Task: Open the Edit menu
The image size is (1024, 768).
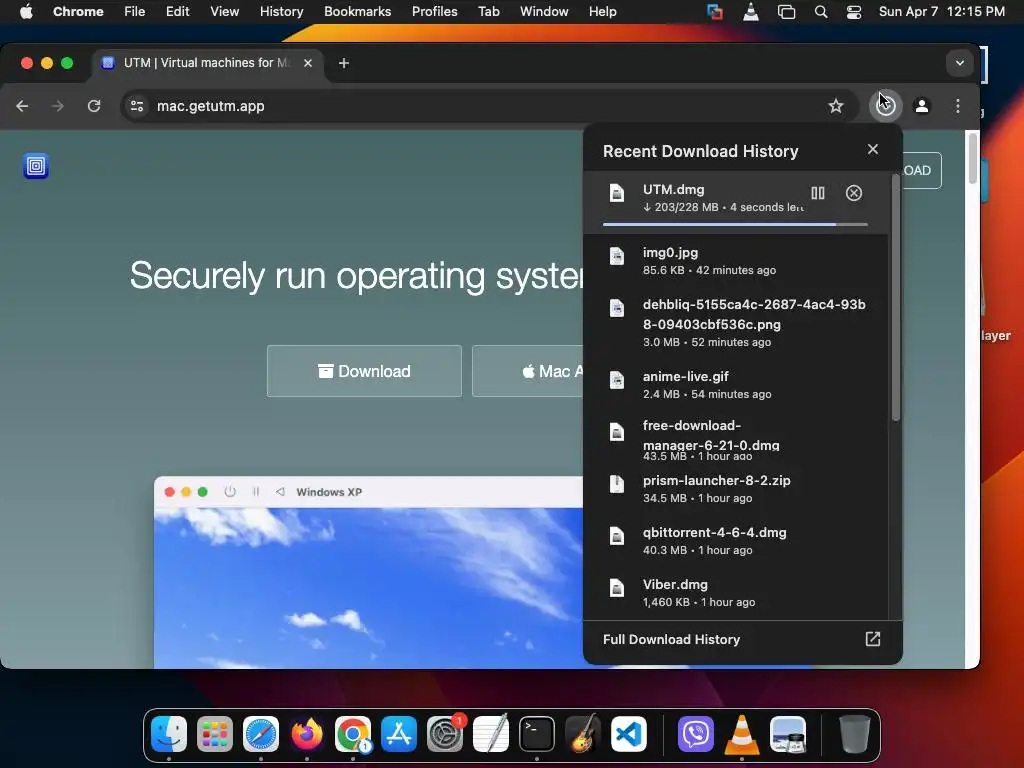Action: click(177, 11)
